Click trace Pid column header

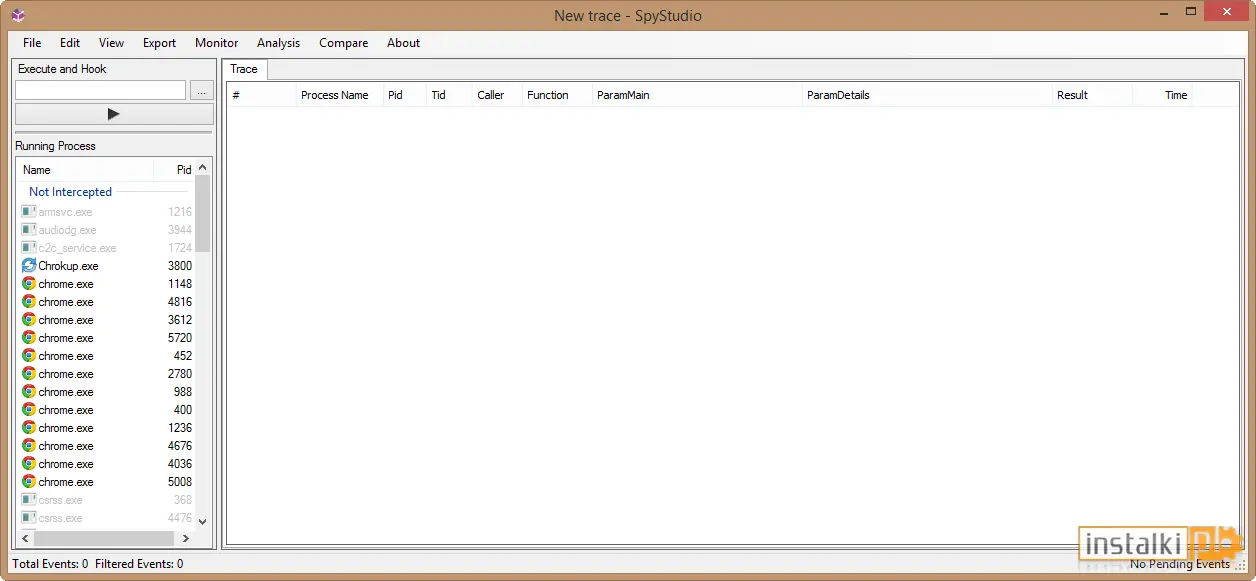(x=405, y=95)
